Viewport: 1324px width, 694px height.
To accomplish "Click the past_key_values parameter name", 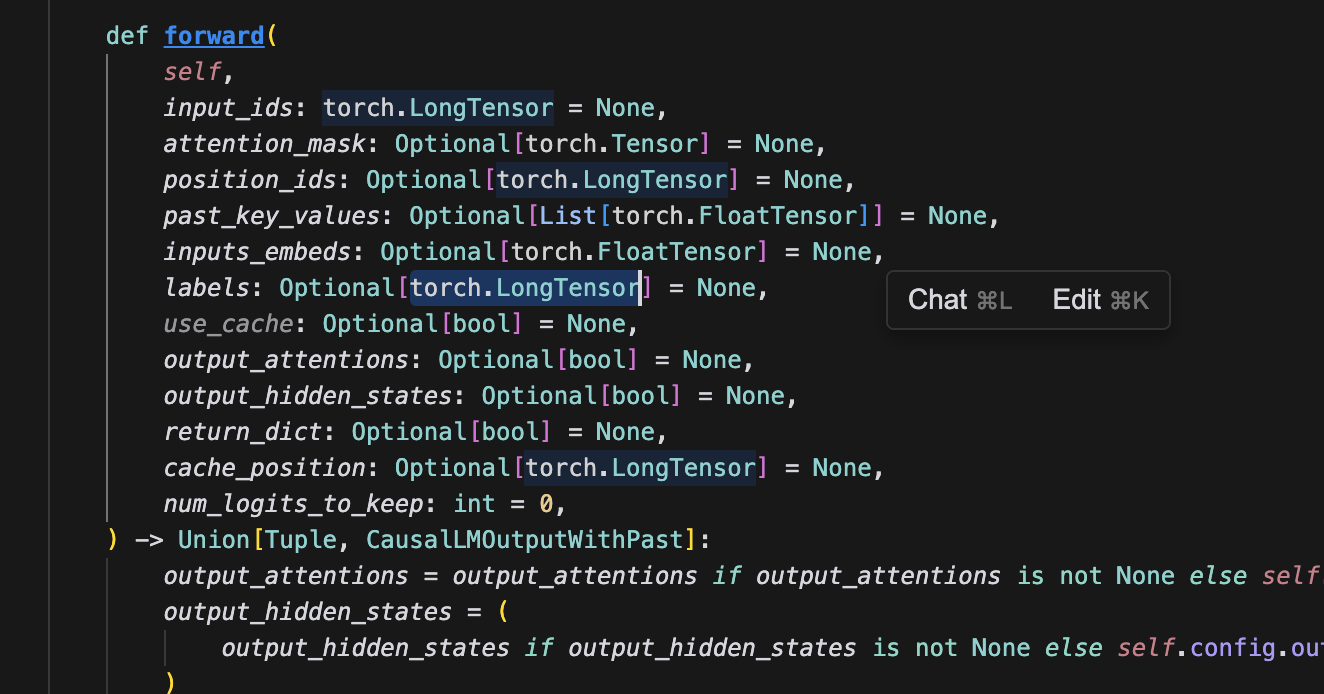I will pyautogui.click(x=272, y=216).
